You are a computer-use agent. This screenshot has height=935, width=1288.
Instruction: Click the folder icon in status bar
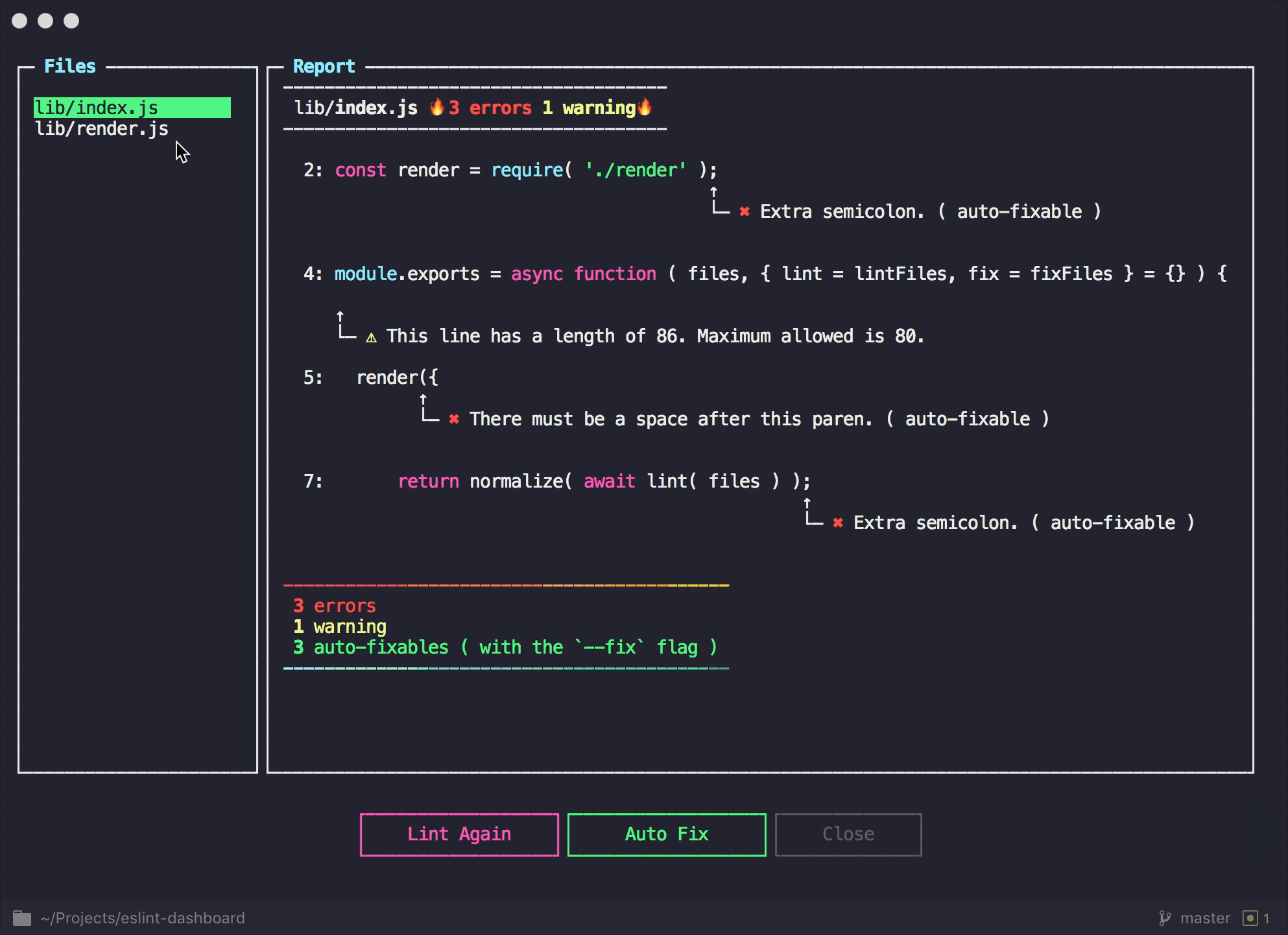click(22, 918)
